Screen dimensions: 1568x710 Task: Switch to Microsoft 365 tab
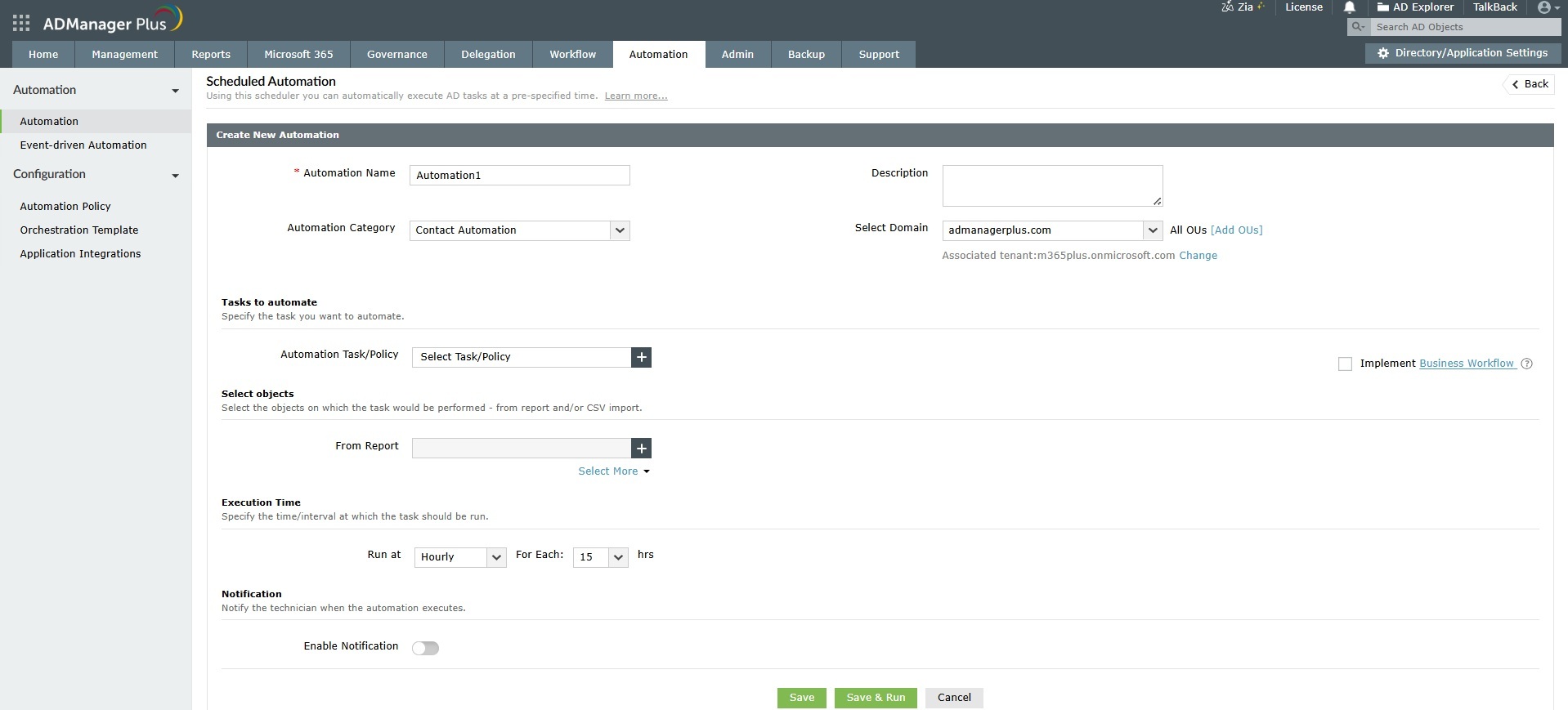point(298,55)
